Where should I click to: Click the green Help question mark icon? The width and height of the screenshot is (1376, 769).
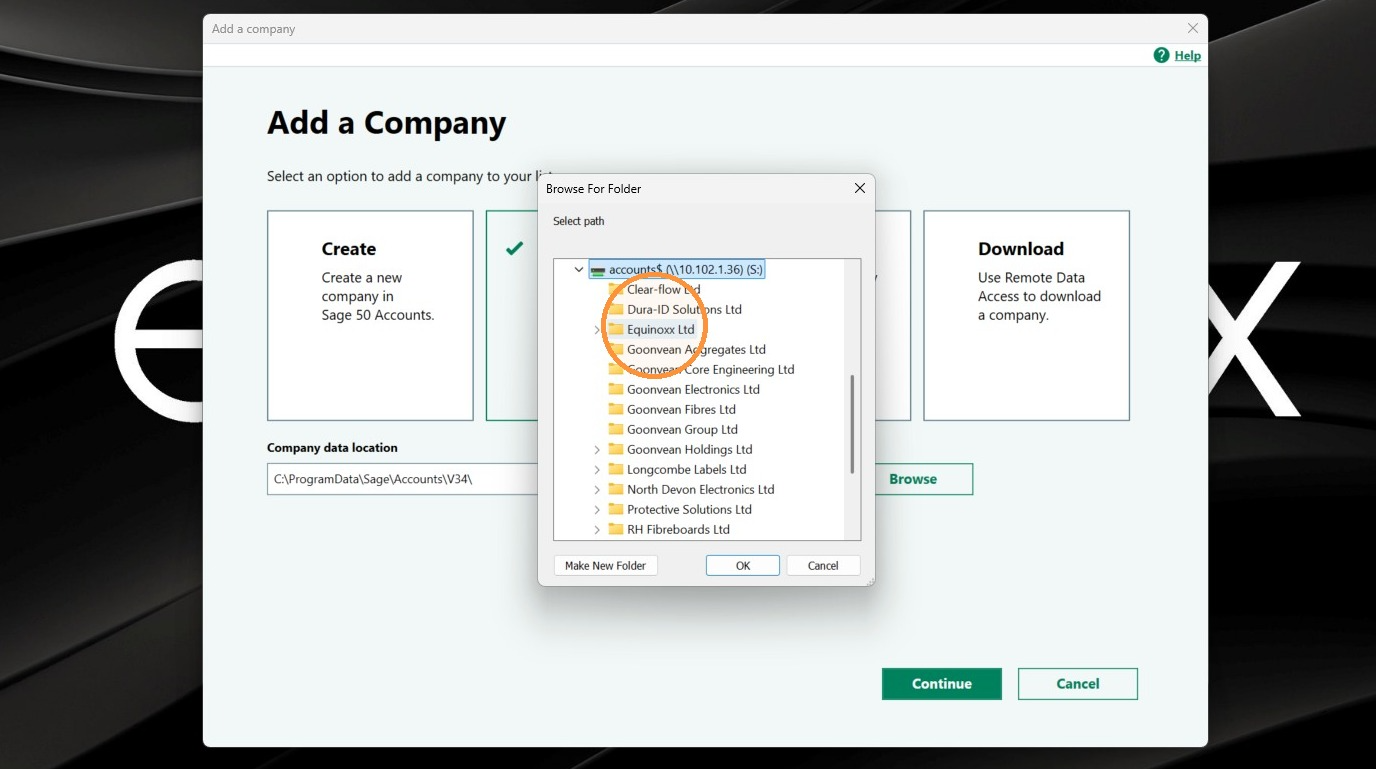(1161, 55)
